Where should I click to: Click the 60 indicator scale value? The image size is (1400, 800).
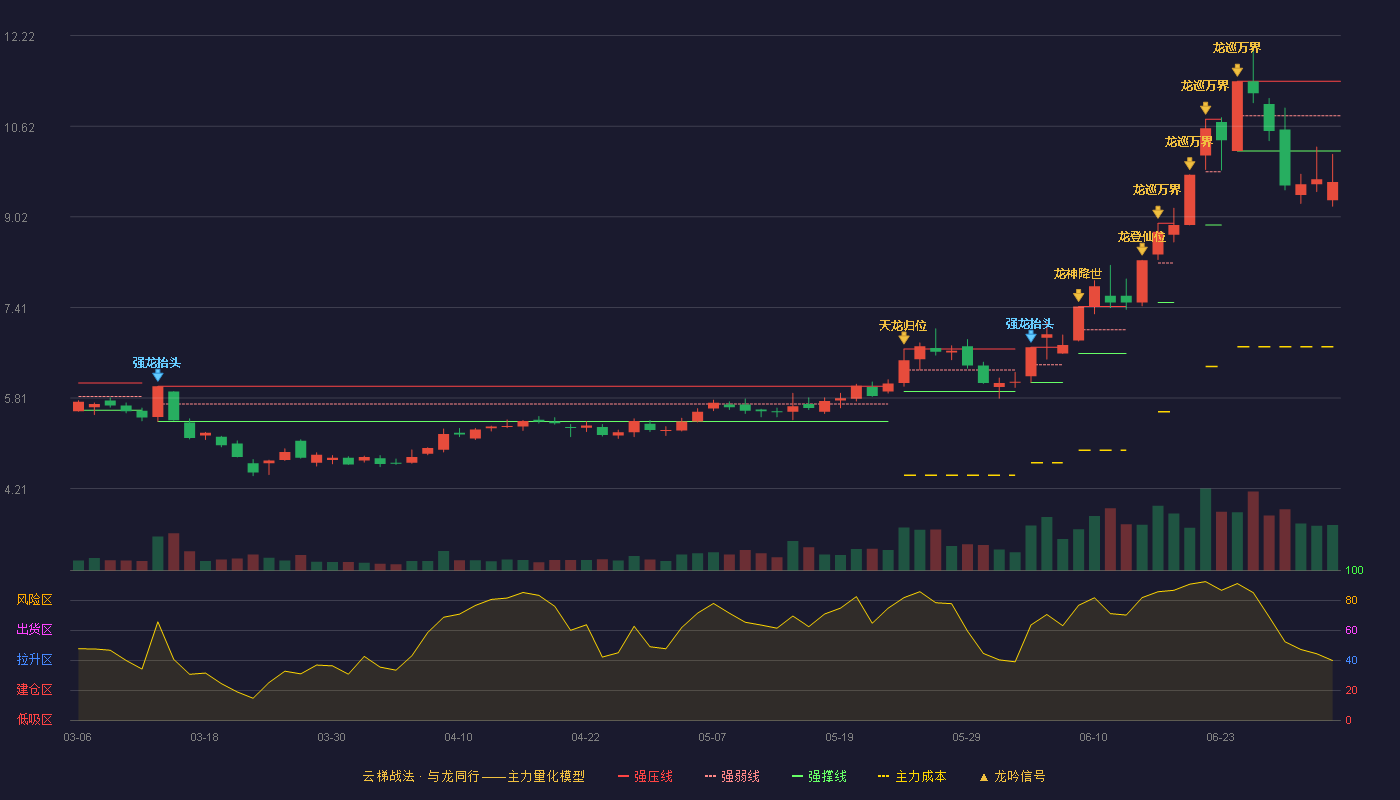(1351, 631)
